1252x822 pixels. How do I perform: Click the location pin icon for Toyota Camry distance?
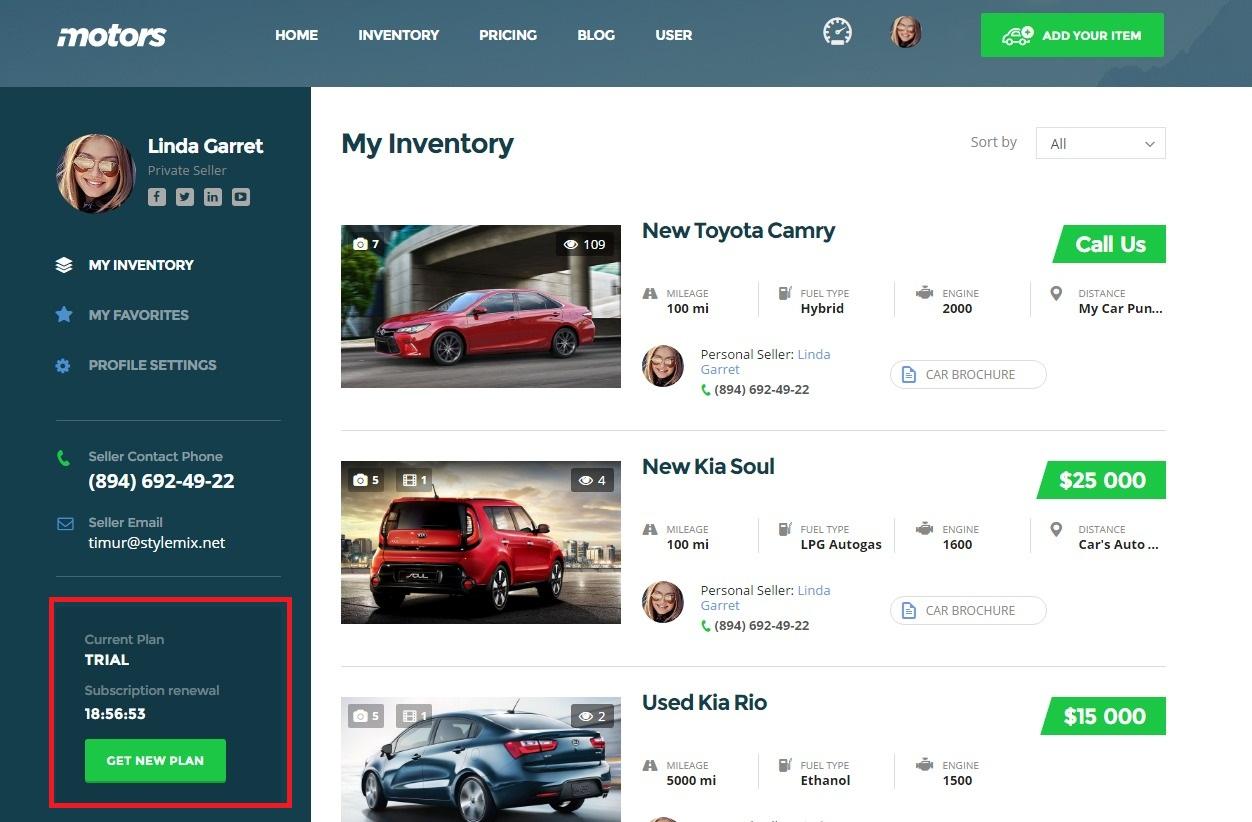1056,293
